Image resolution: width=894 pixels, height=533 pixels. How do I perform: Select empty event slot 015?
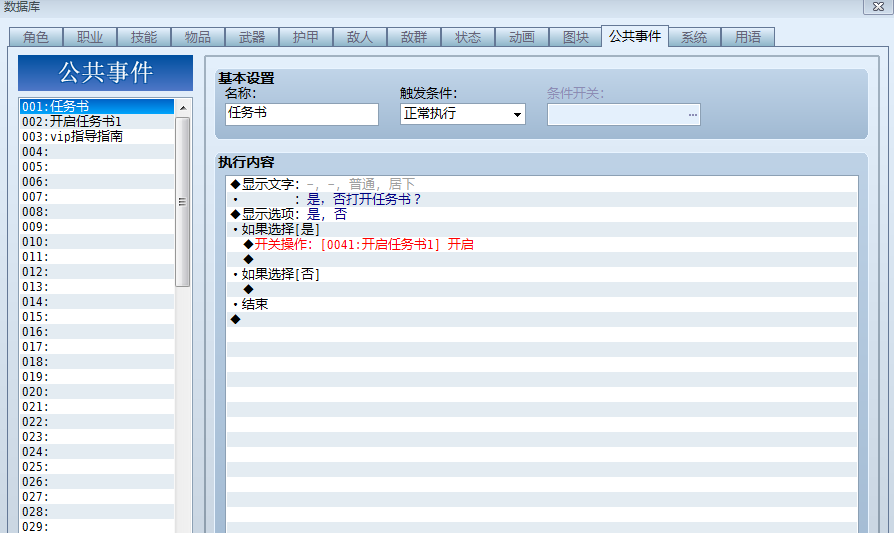[97, 316]
